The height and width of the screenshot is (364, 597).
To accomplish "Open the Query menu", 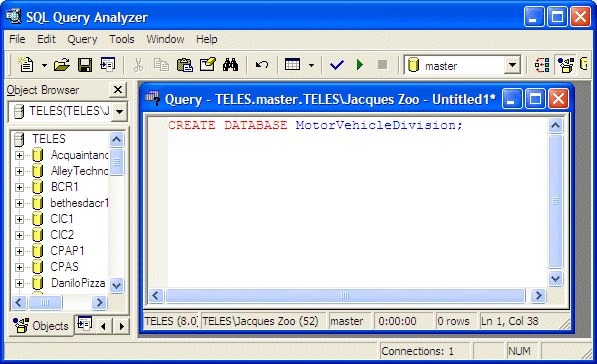I will 82,39.
